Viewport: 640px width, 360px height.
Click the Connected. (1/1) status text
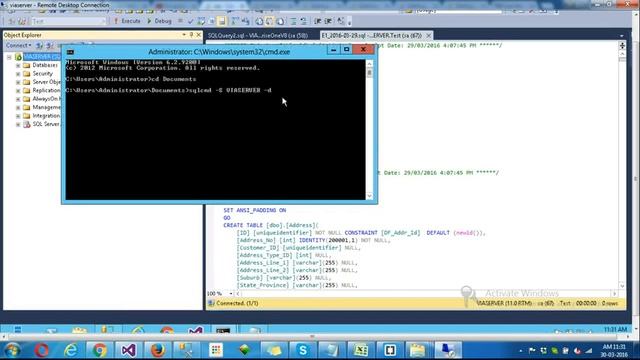237,303
